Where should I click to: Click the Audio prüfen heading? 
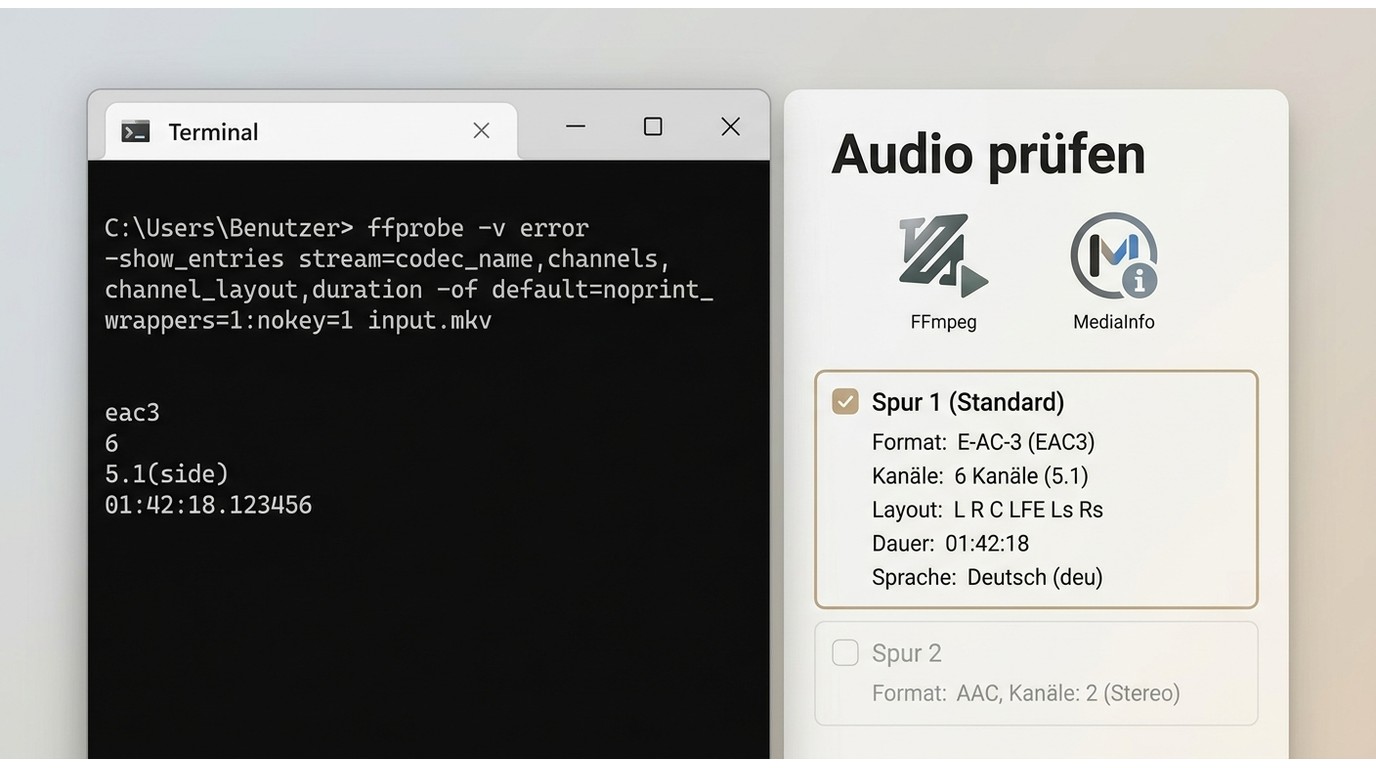[x=988, y=154]
